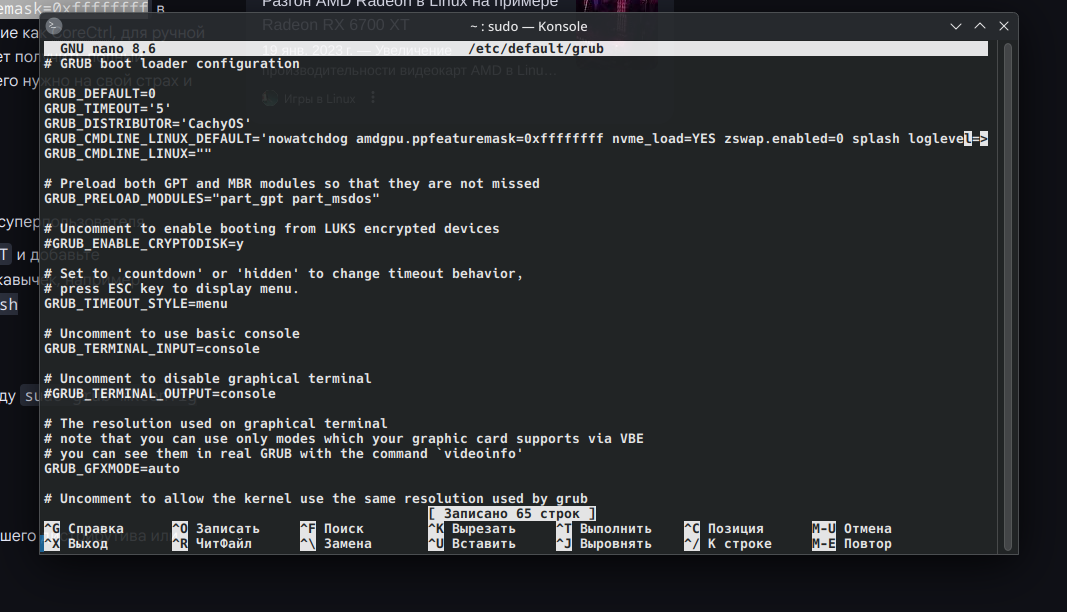Click the ^U Вставить shortcut
This screenshot has width=1067, height=612.
click(x=472, y=543)
